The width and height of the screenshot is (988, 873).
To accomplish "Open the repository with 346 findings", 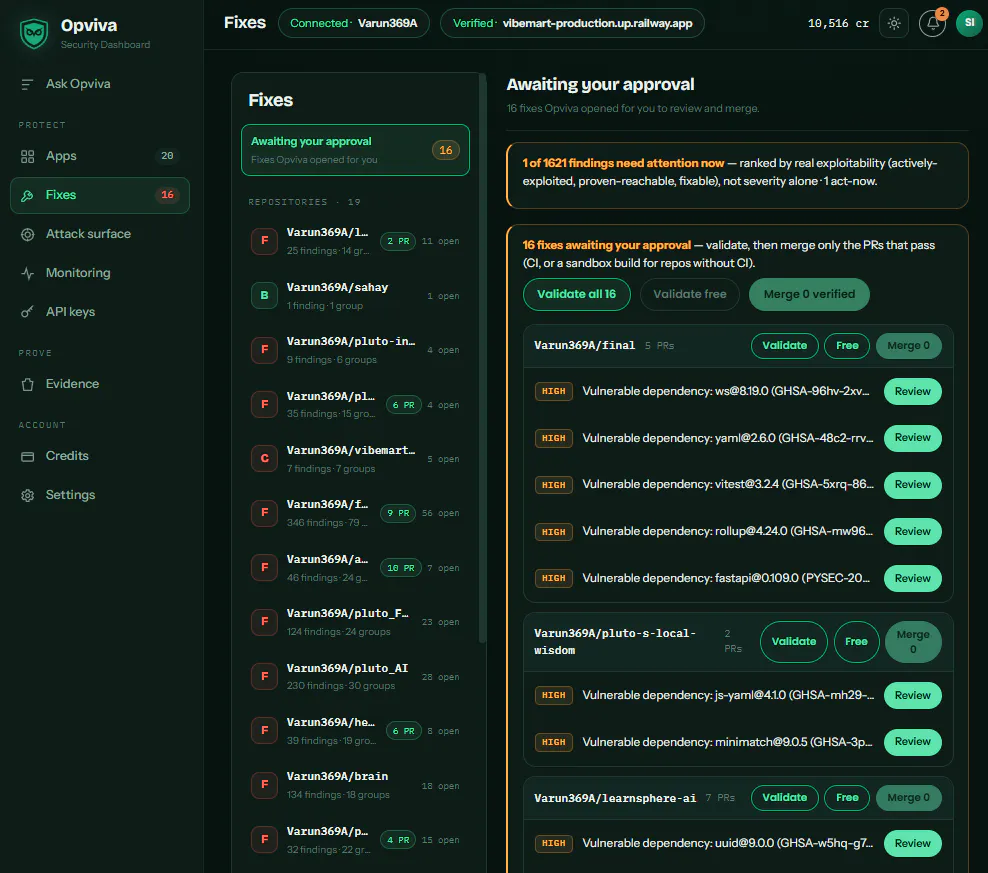I will click(355, 513).
